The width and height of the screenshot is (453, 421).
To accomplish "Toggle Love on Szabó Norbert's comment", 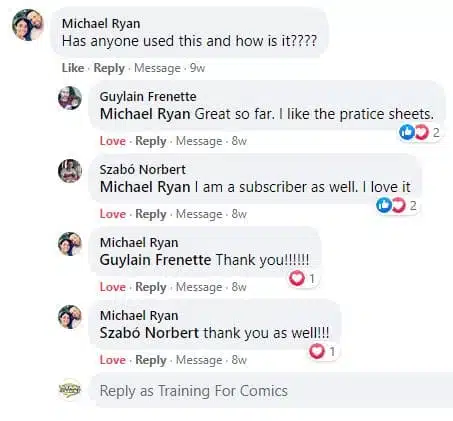I will pos(113,214).
